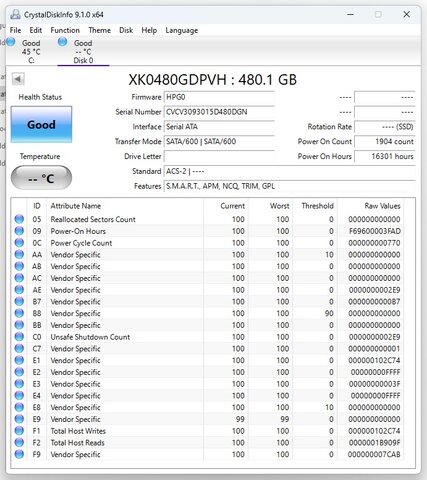Click status orb for attribute C7 row

point(19,348)
